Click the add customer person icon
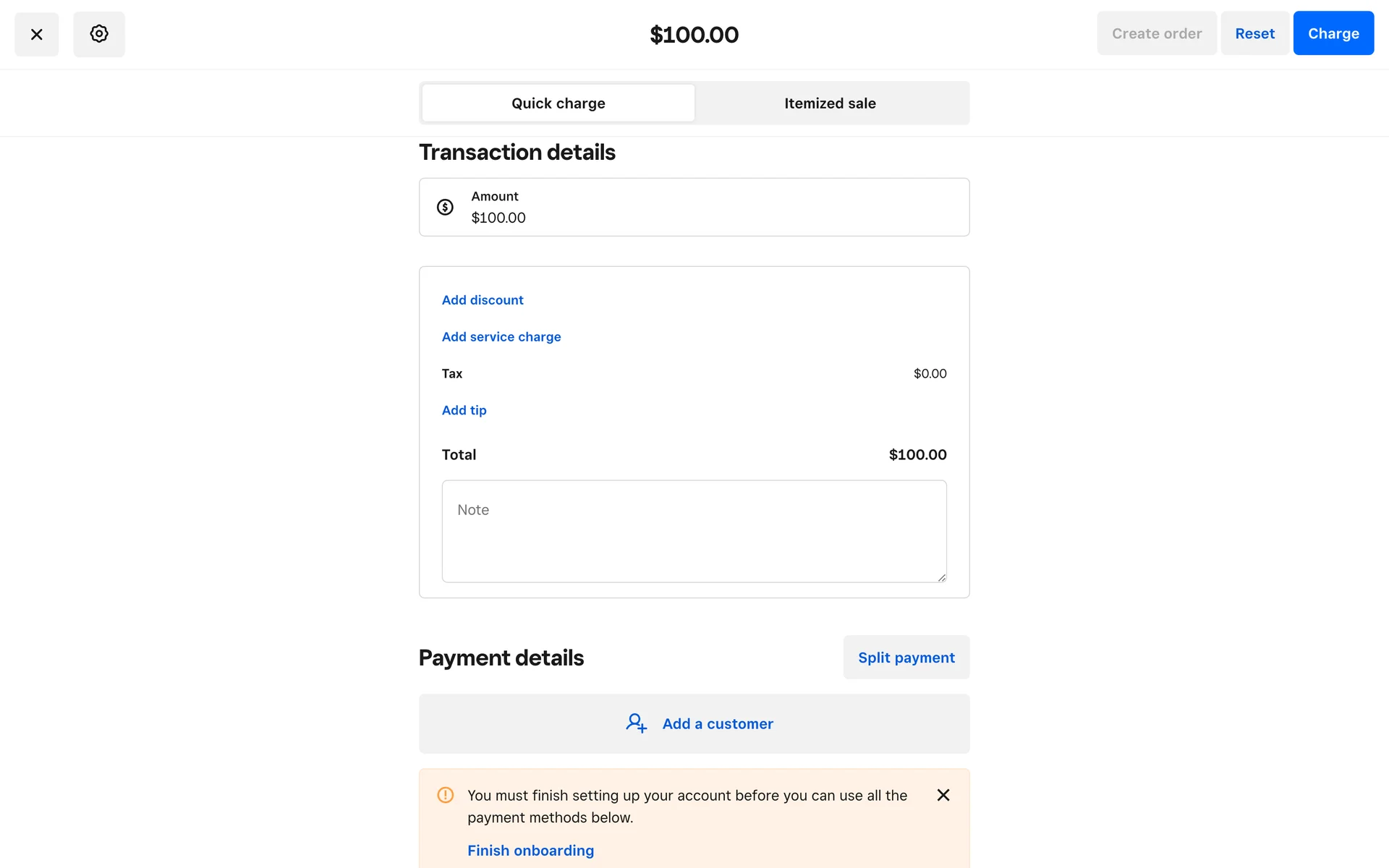Image resolution: width=1389 pixels, height=868 pixels. tap(636, 723)
